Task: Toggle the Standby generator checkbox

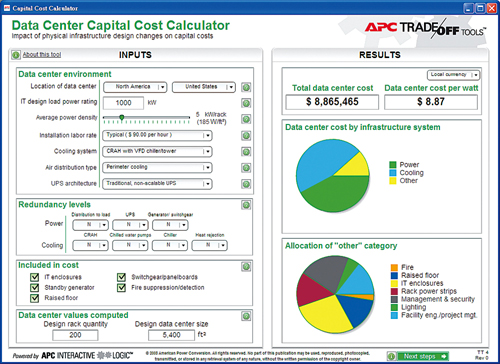Action: [34, 287]
